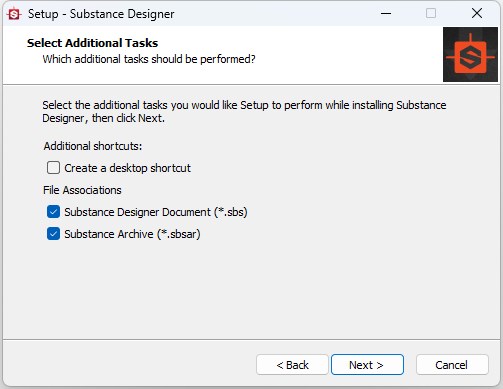The width and height of the screenshot is (503, 389).
Task: Enable the Create a desktop shortcut checkbox
Action: 53,168
